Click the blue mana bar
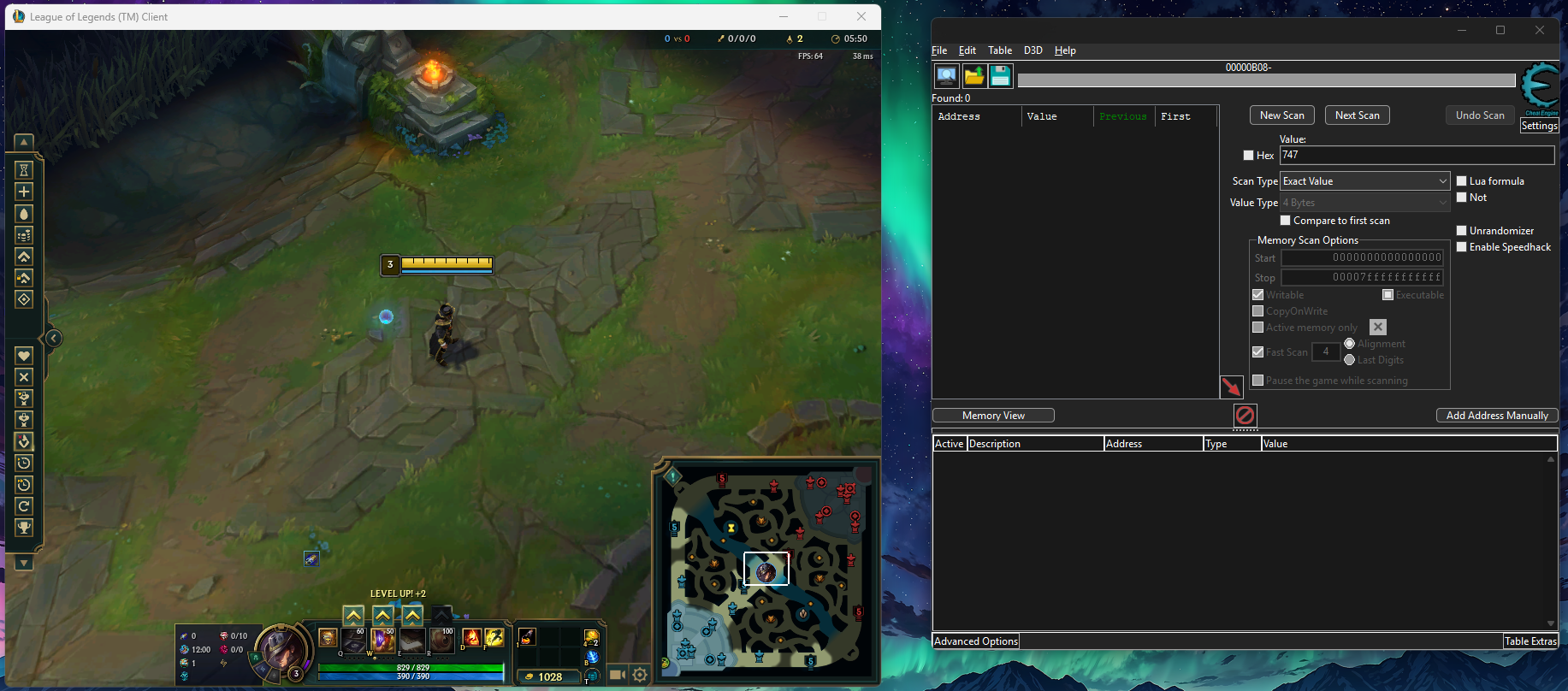This screenshot has height=691, width=1568. [411, 676]
